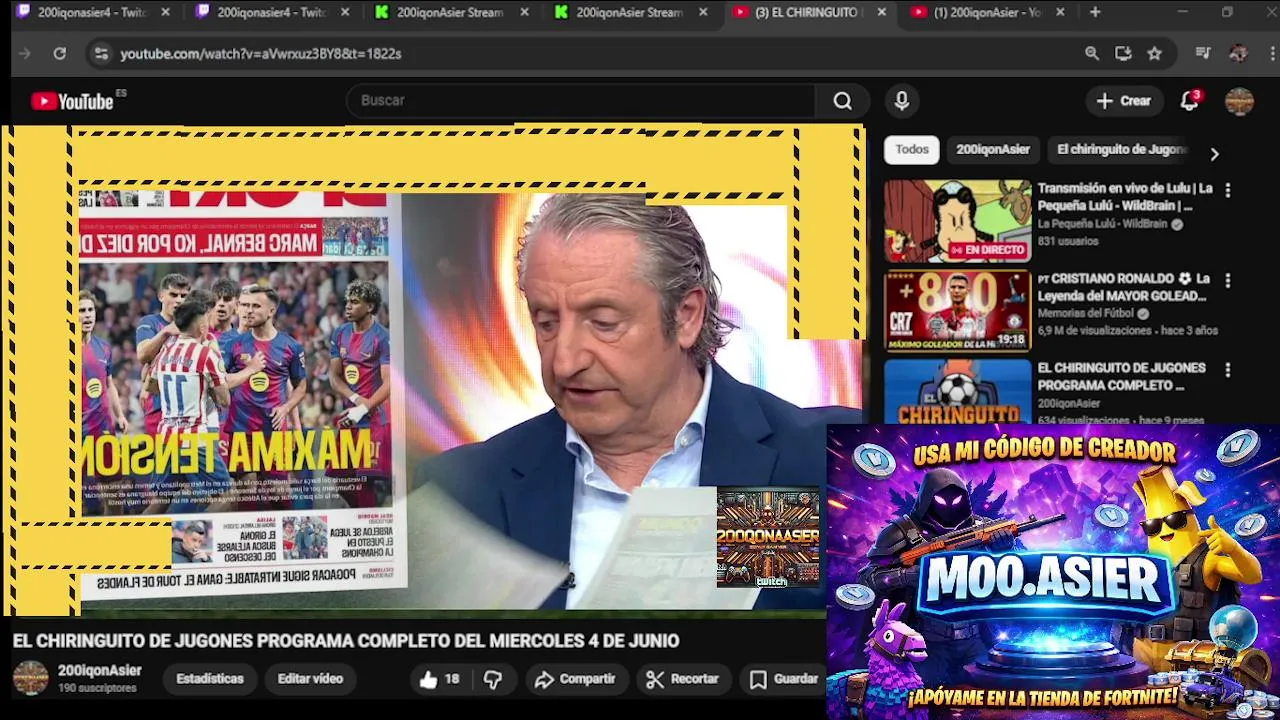Open options for Chiringuito programa completo suggestion
This screenshot has height=720, width=1280.
[x=1228, y=370]
